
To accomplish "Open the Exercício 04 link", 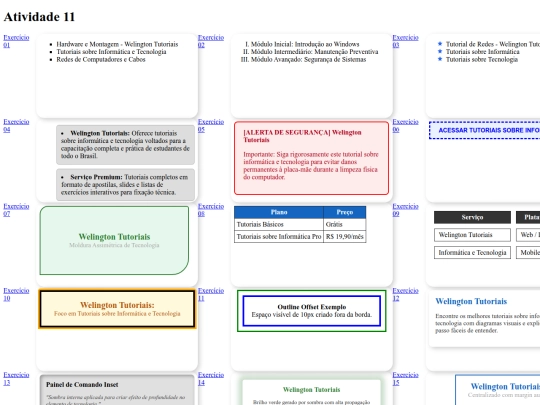I will pos(16,125).
